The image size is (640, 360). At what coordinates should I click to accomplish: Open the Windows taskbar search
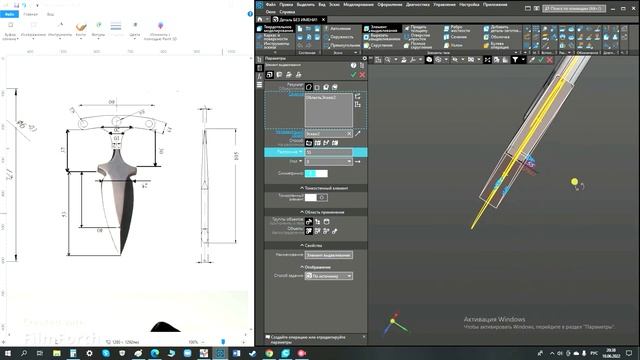pyautogui.click(x=24, y=353)
